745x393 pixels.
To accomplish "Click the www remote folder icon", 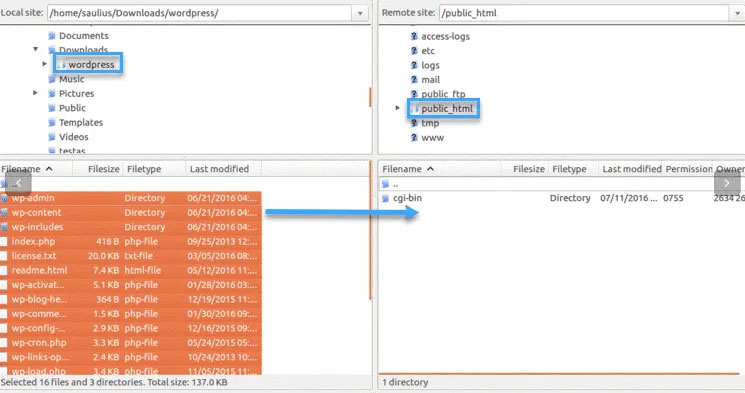I will pos(414,138).
